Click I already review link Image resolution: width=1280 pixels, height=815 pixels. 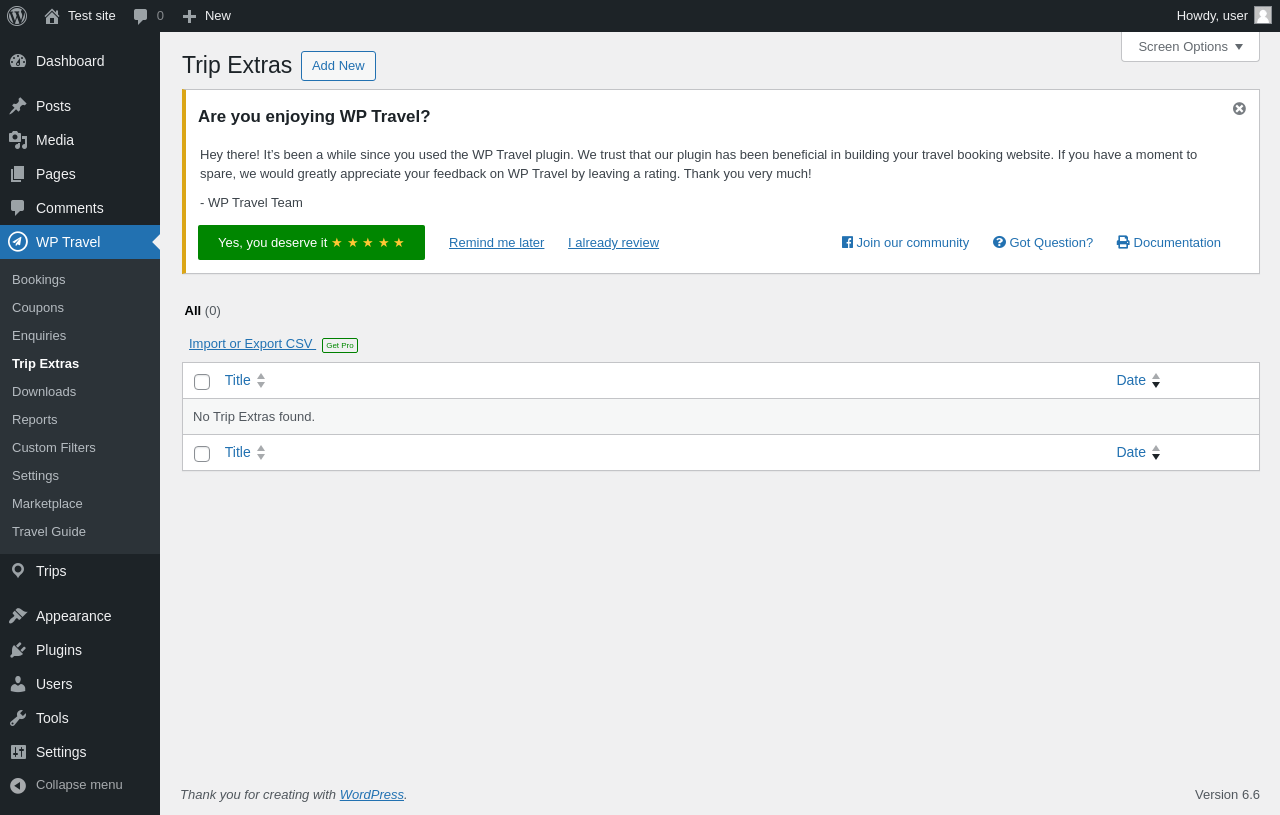[x=613, y=242]
